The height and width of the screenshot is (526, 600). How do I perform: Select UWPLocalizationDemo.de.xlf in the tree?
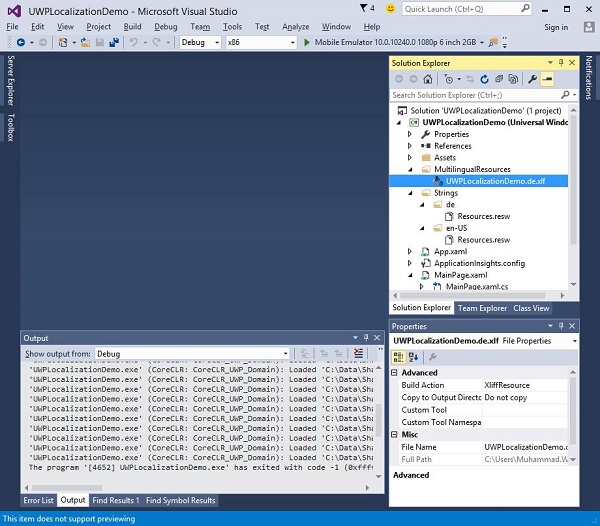495,181
